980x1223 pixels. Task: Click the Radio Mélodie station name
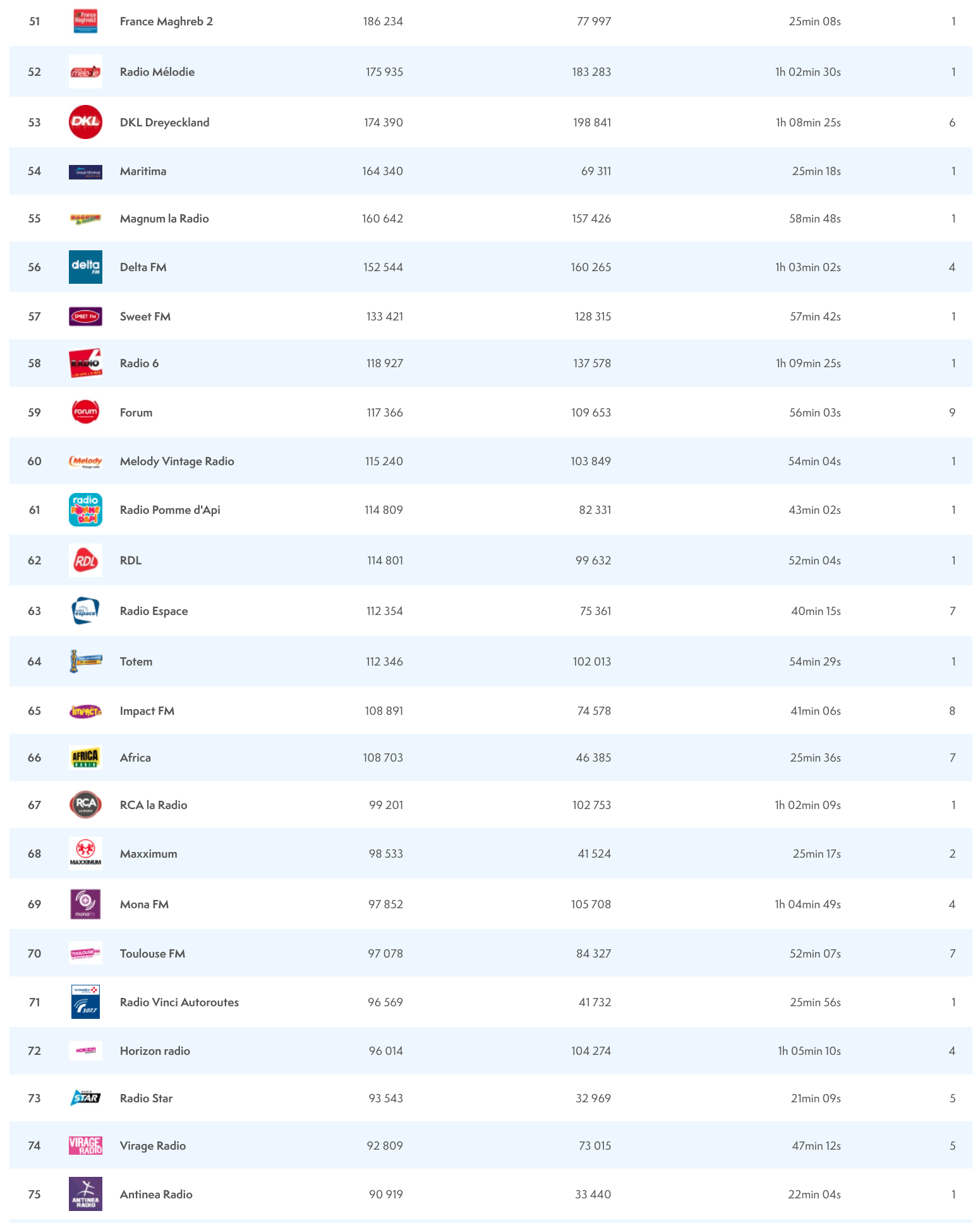(157, 72)
